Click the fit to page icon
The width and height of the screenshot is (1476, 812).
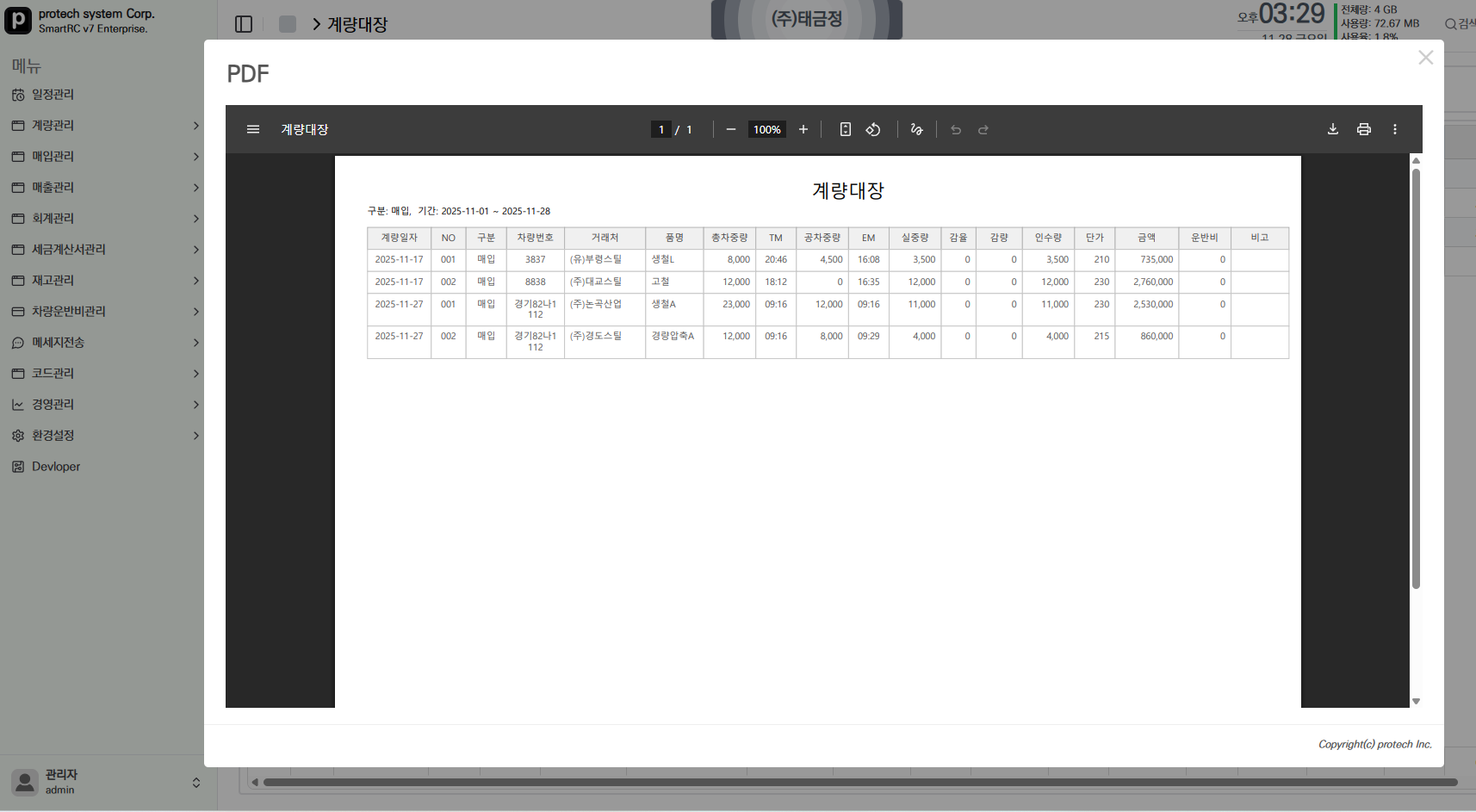point(846,129)
